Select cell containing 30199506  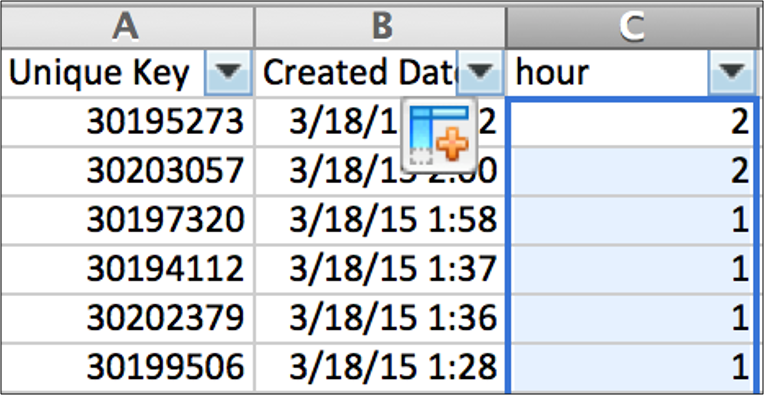coord(127,367)
